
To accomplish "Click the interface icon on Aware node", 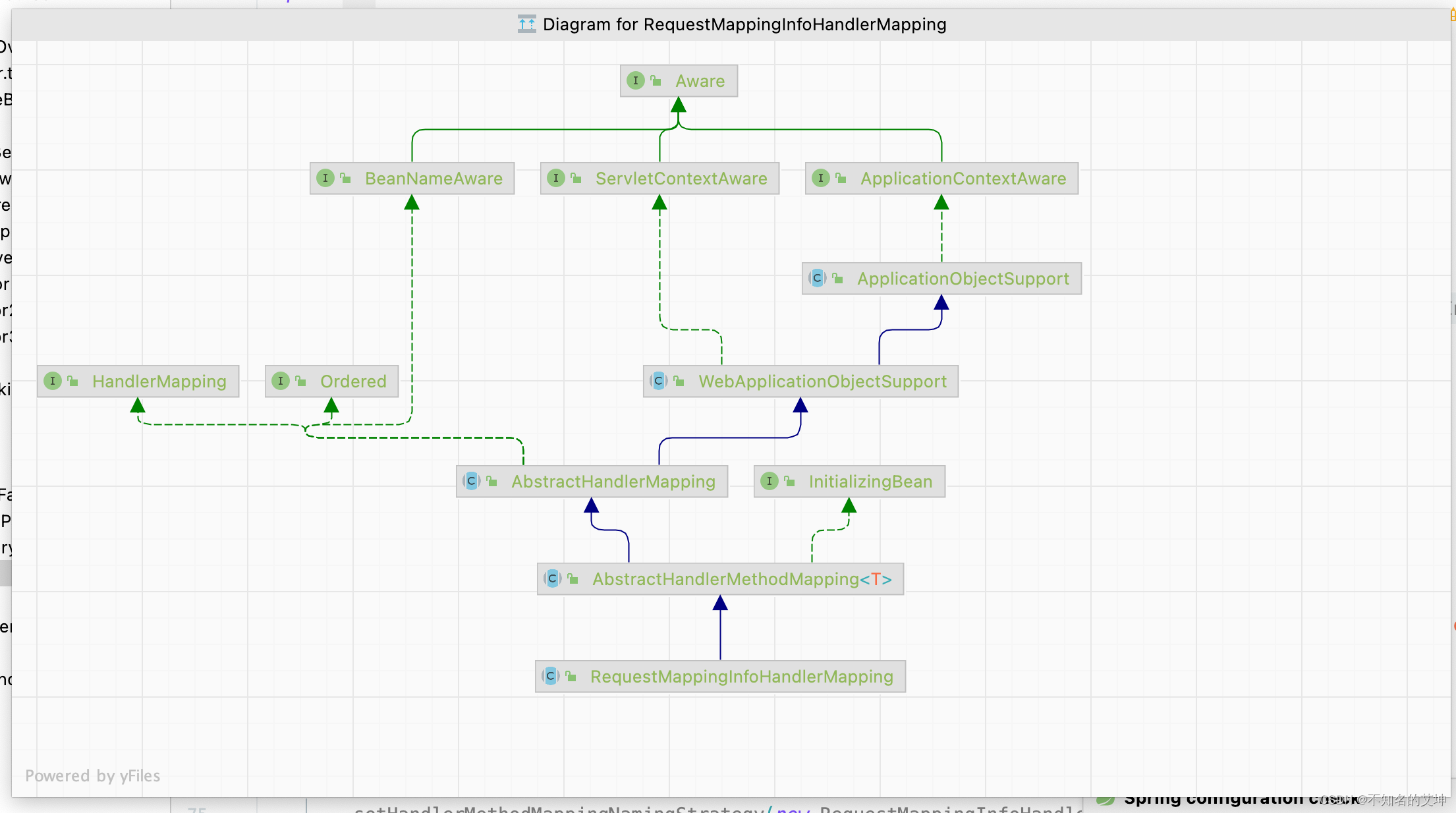I will coord(635,81).
